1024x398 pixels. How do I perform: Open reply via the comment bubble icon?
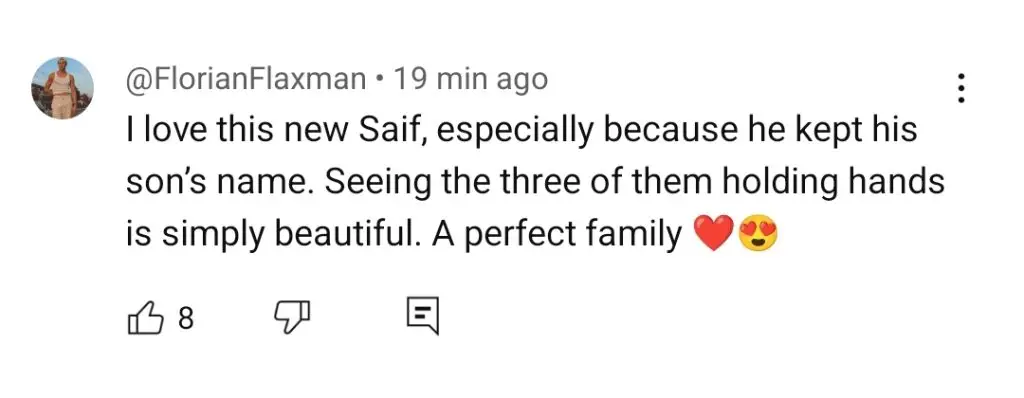tap(423, 316)
